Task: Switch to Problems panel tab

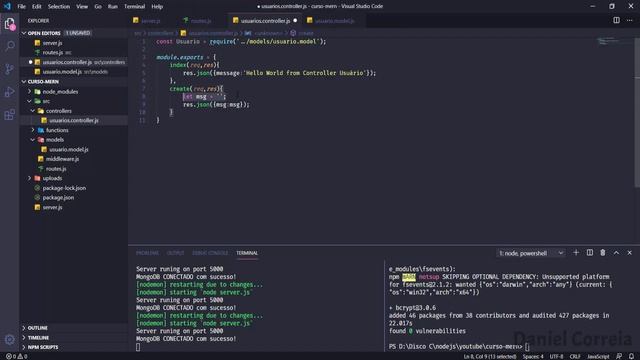Action: [147, 253]
